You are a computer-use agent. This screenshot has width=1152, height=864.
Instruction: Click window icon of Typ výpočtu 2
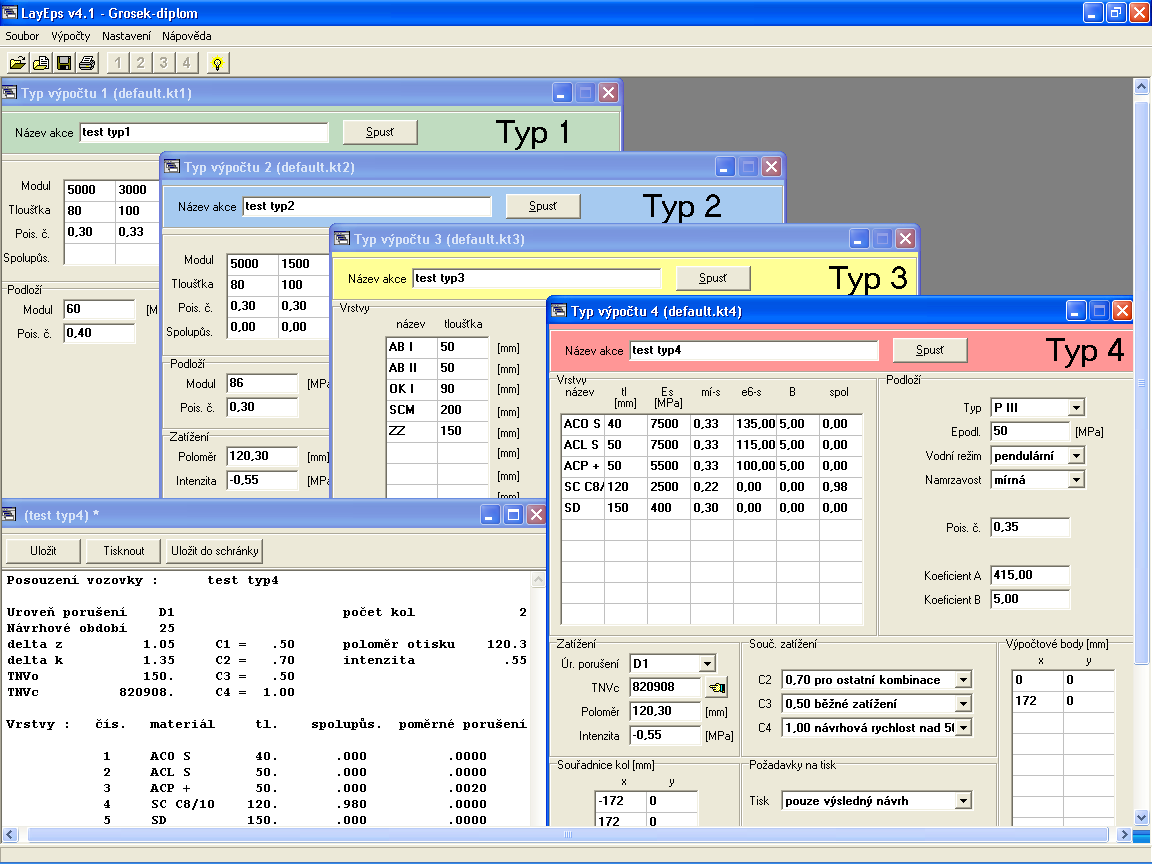[x=172, y=166]
